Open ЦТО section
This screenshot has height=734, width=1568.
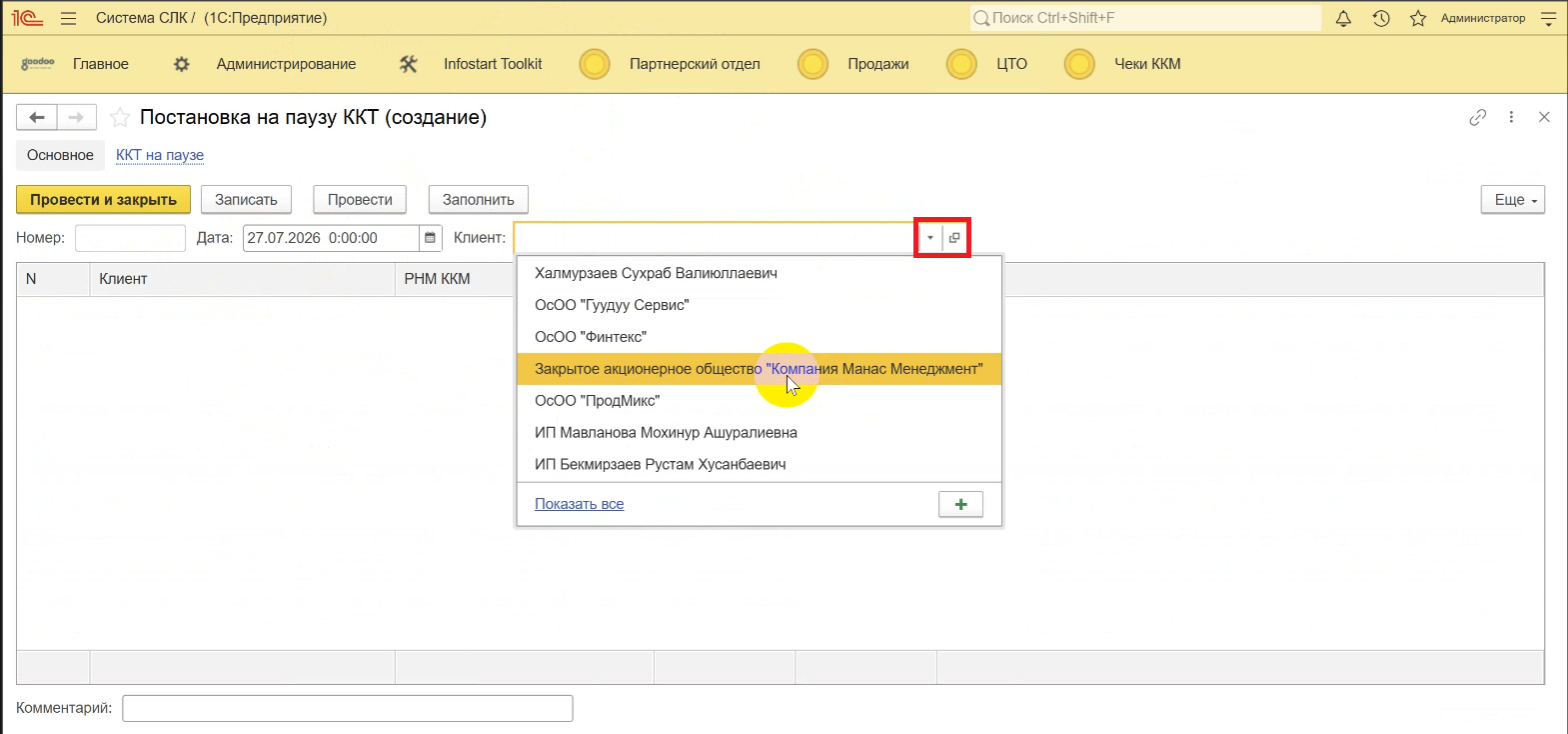(x=1011, y=64)
